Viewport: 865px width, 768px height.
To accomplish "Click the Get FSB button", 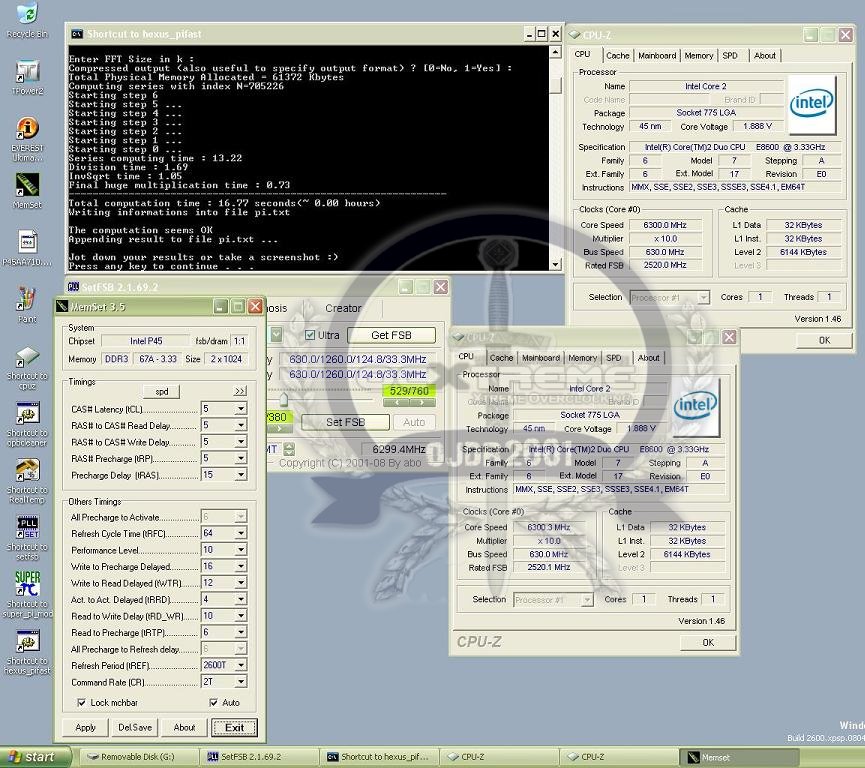I will point(391,335).
